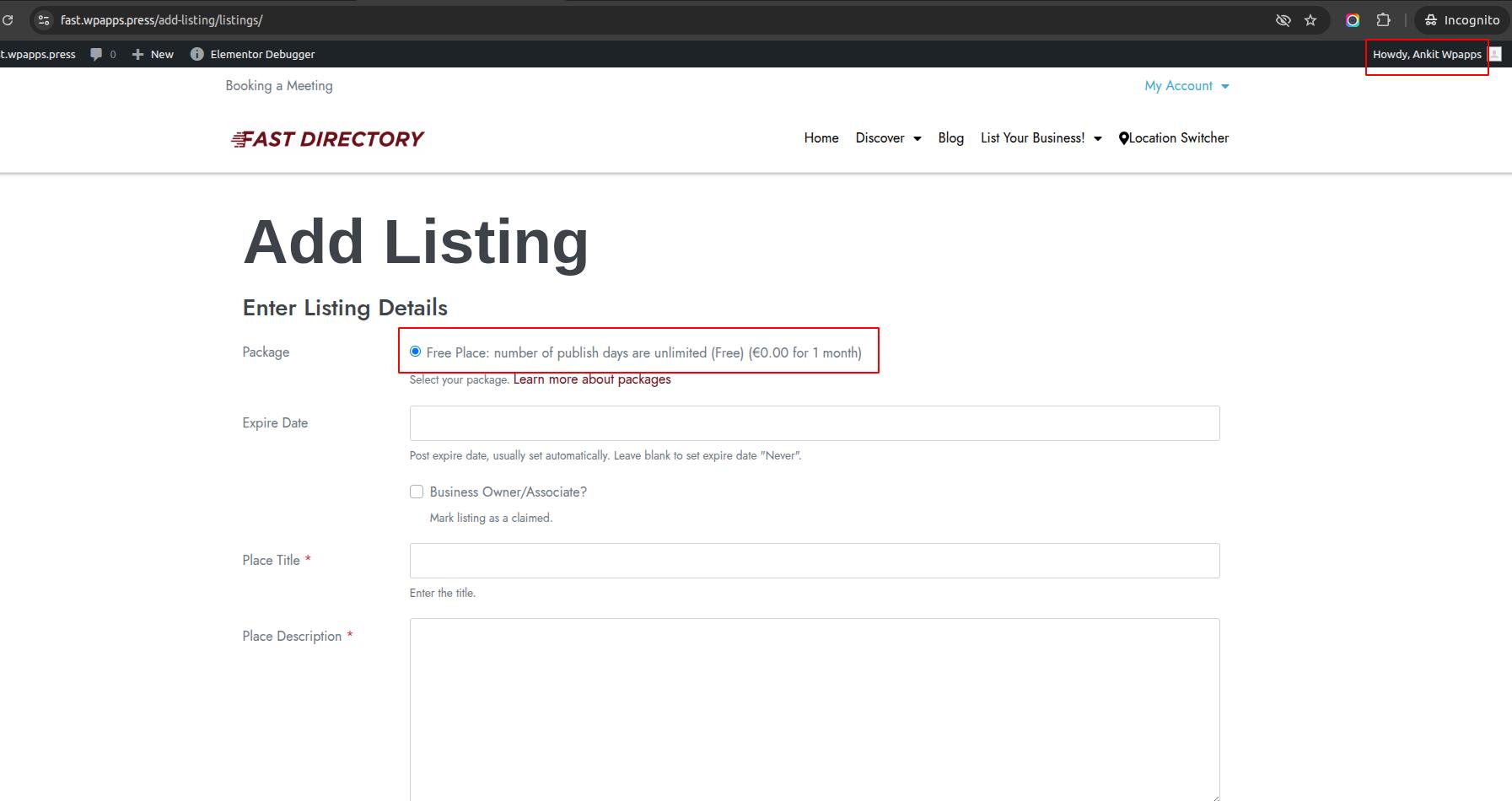The height and width of the screenshot is (801, 1512).
Task: Bookmark this page with the star icon
Action: coord(1310,20)
